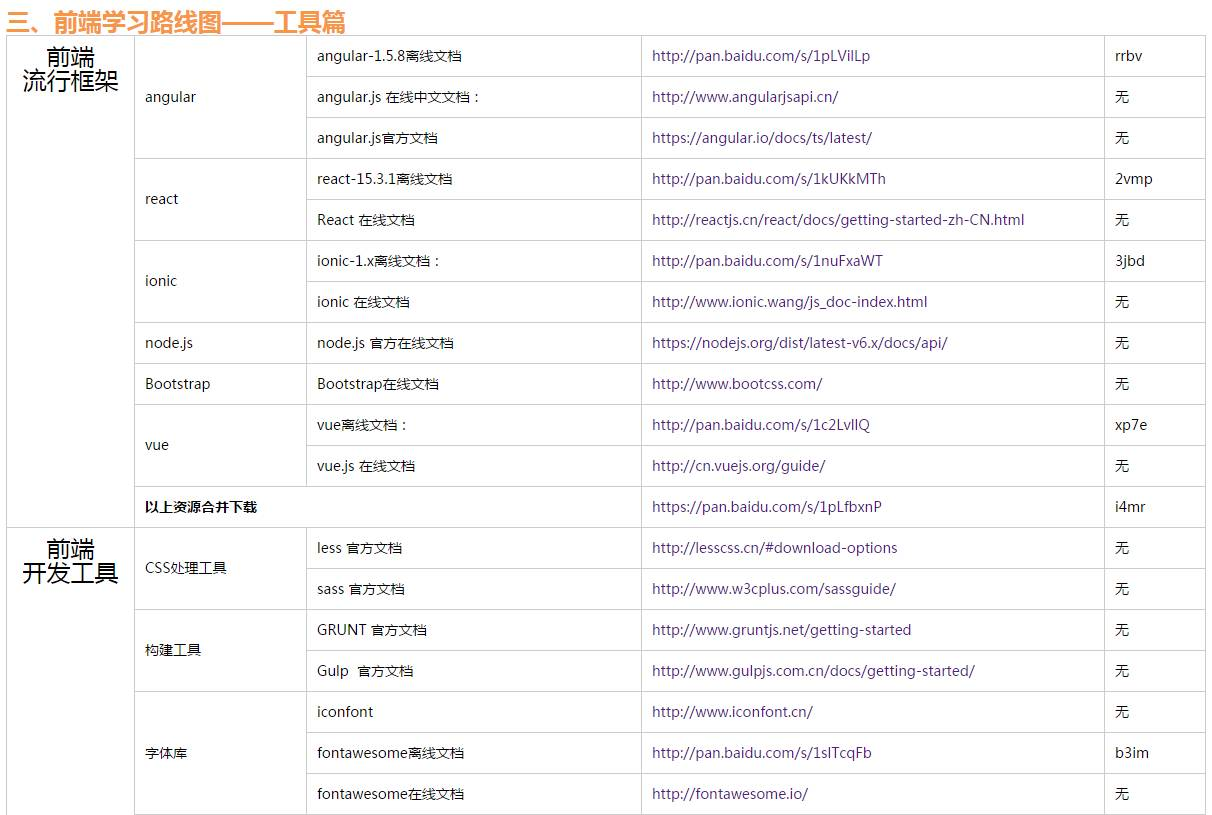
Task: Open the iconfont.cn link
Action: click(732, 712)
